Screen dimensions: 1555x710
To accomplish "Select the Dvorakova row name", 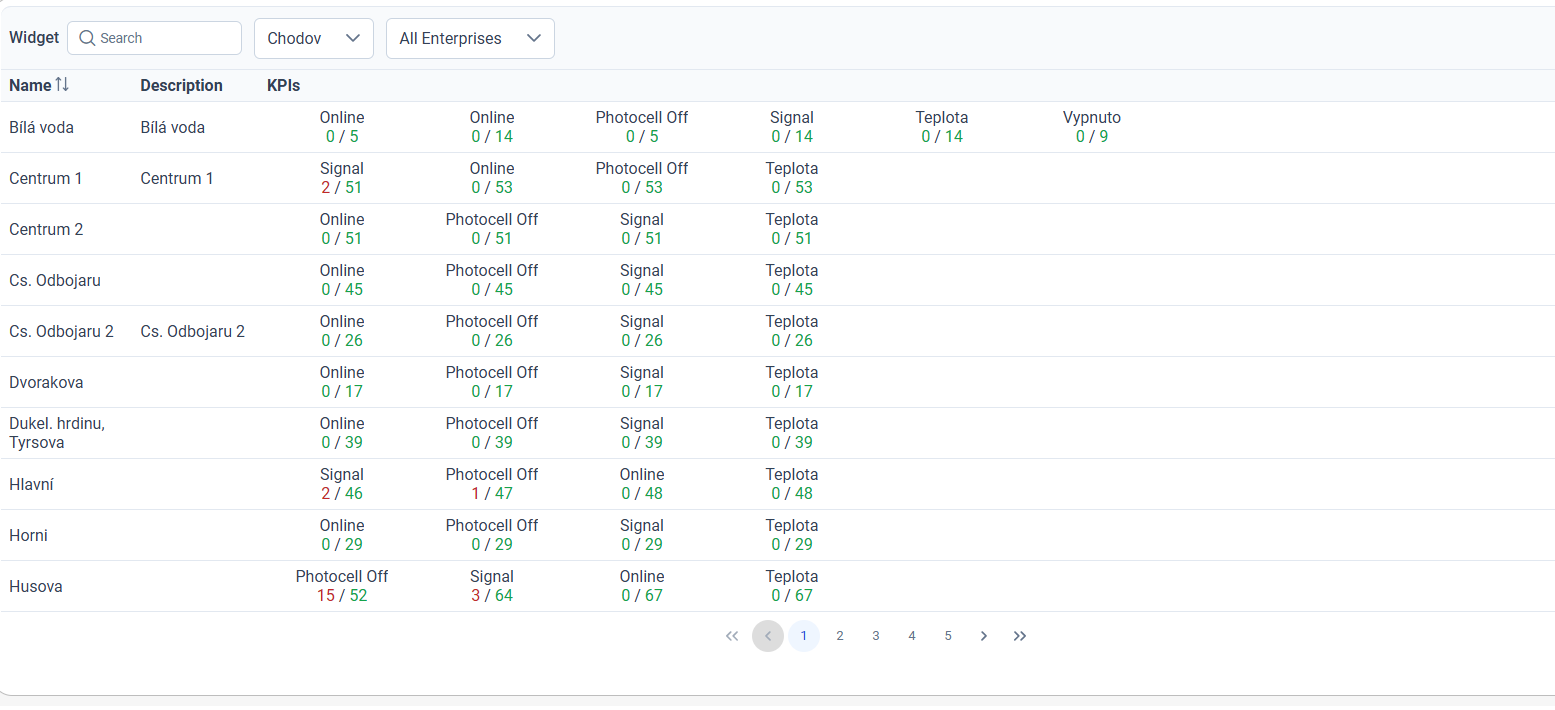I will (x=46, y=382).
